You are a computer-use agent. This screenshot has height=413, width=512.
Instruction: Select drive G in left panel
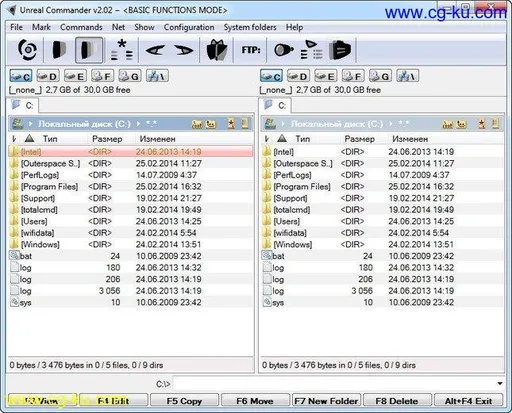click(130, 76)
